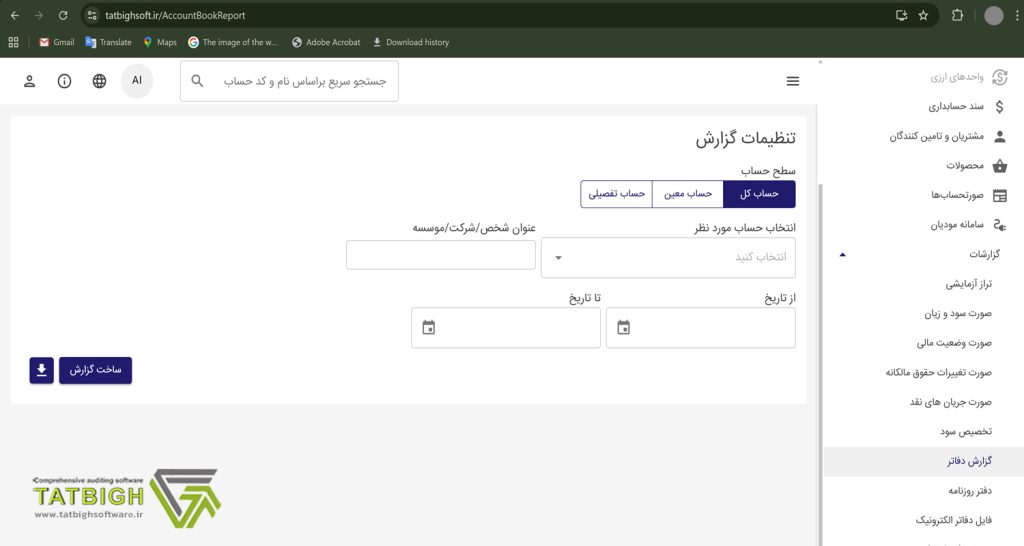This screenshot has width=1024, height=546.
Task: Go to دفتر روزنامه in sidebar
Action: (x=968, y=491)
